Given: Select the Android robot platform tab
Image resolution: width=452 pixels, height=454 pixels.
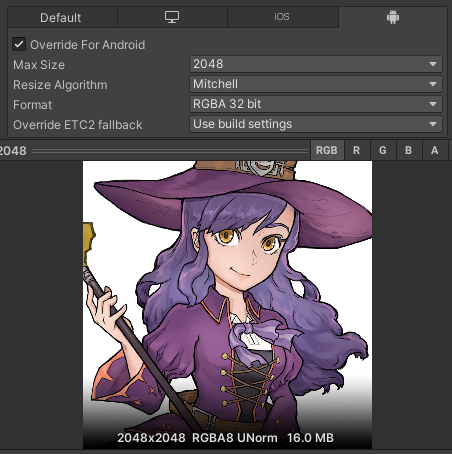Looking at the screenshot, I should [393, 17].
